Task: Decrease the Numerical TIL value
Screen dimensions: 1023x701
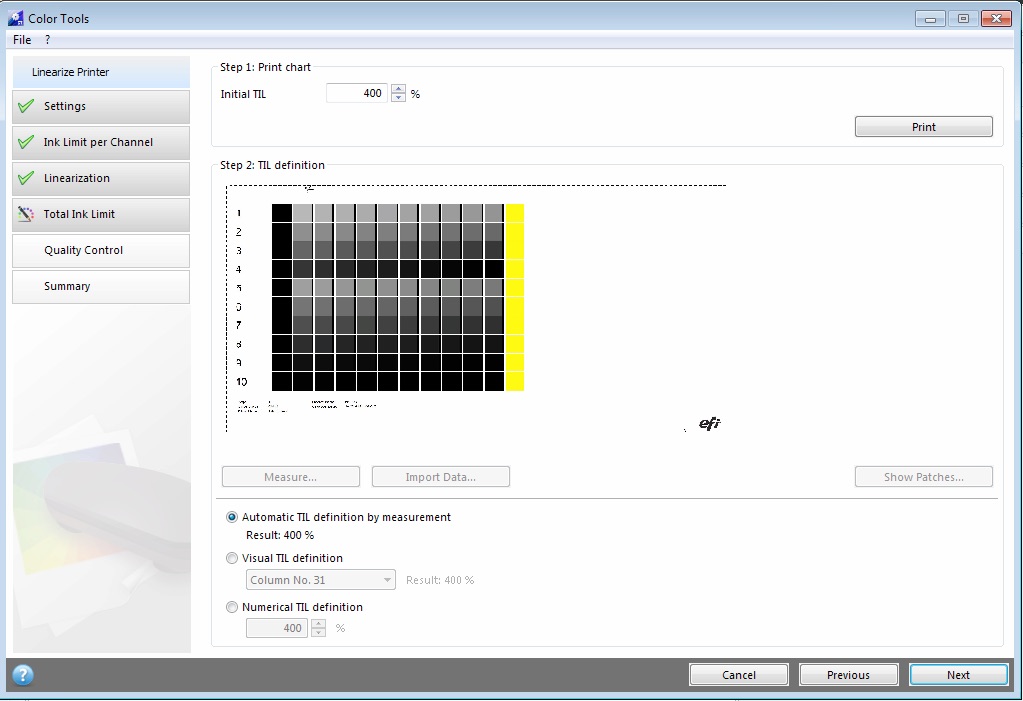Action: (x=318, y=632)
